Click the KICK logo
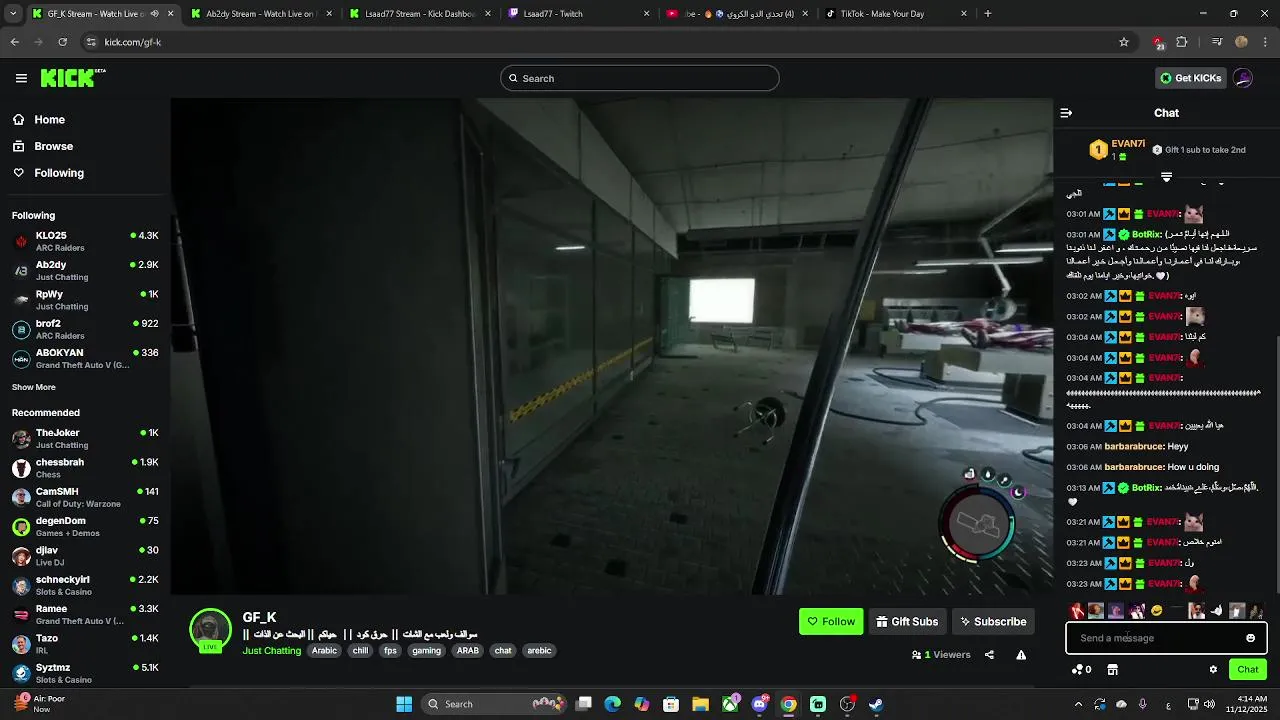The width and height of the screenshot is (1280, 720). 73,78
